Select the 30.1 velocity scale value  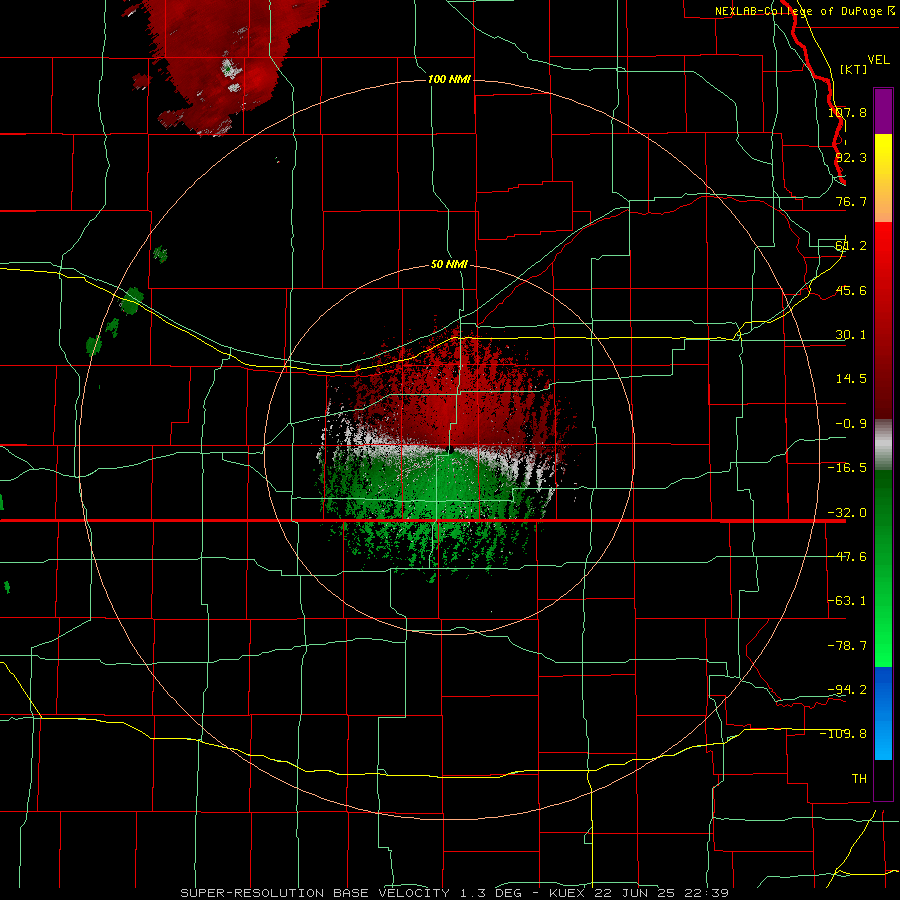tap(851, 335)
